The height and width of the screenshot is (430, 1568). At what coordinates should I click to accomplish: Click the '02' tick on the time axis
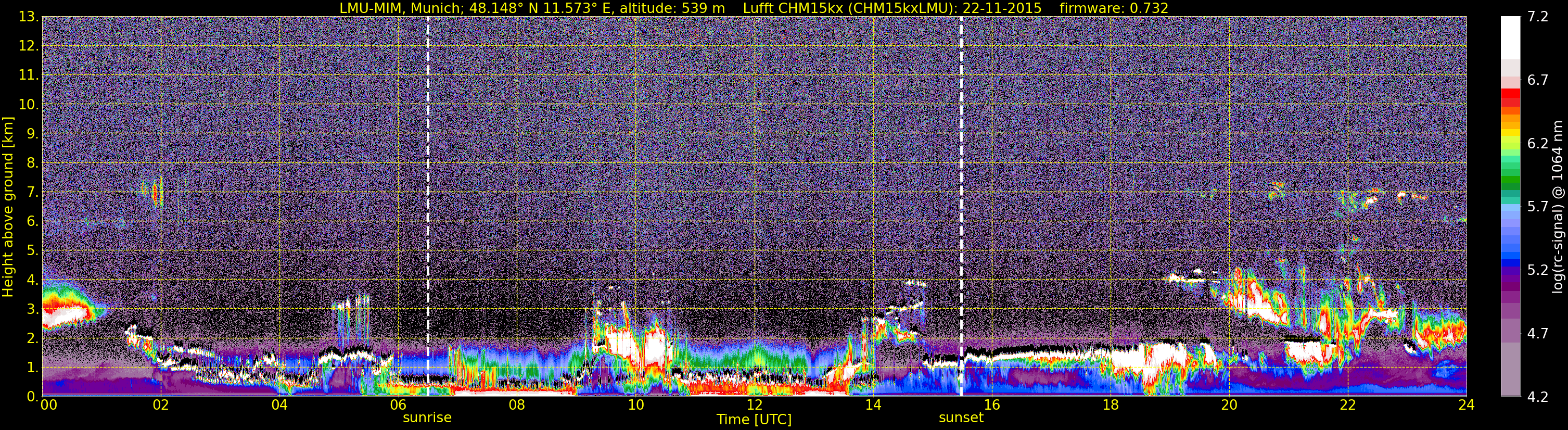pyautogui.click(x=161, y=406)
